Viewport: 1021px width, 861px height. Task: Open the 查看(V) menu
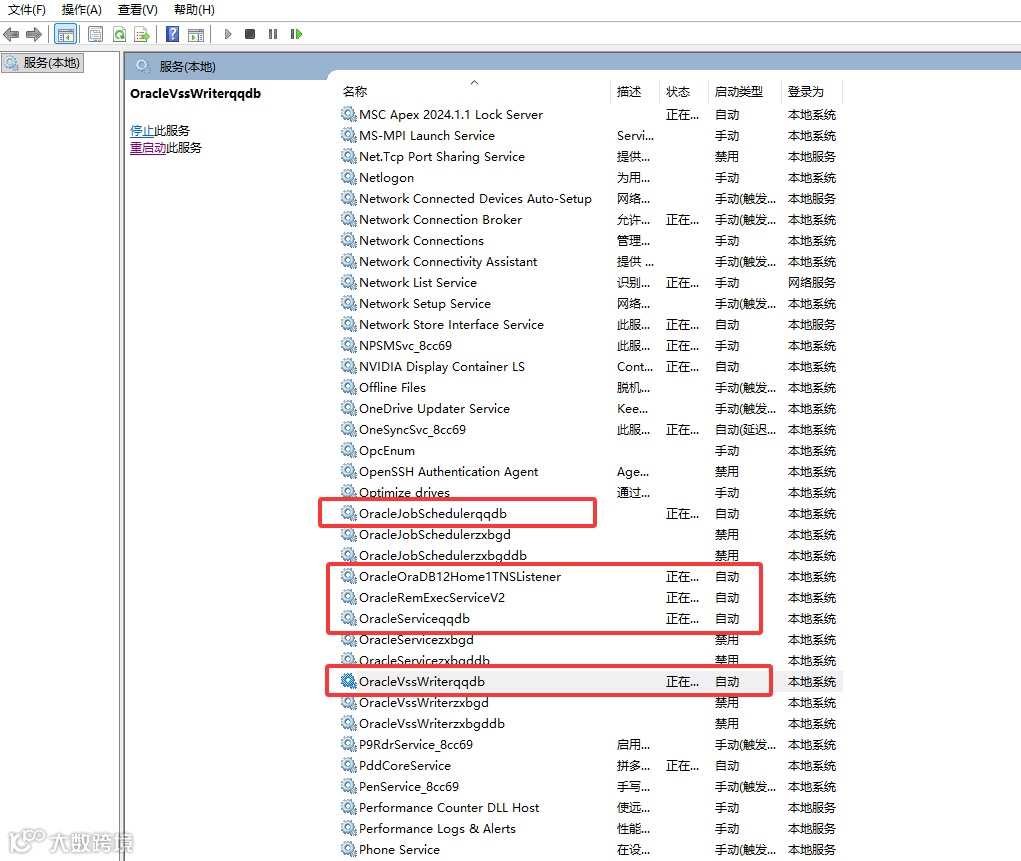pos(138,10)
